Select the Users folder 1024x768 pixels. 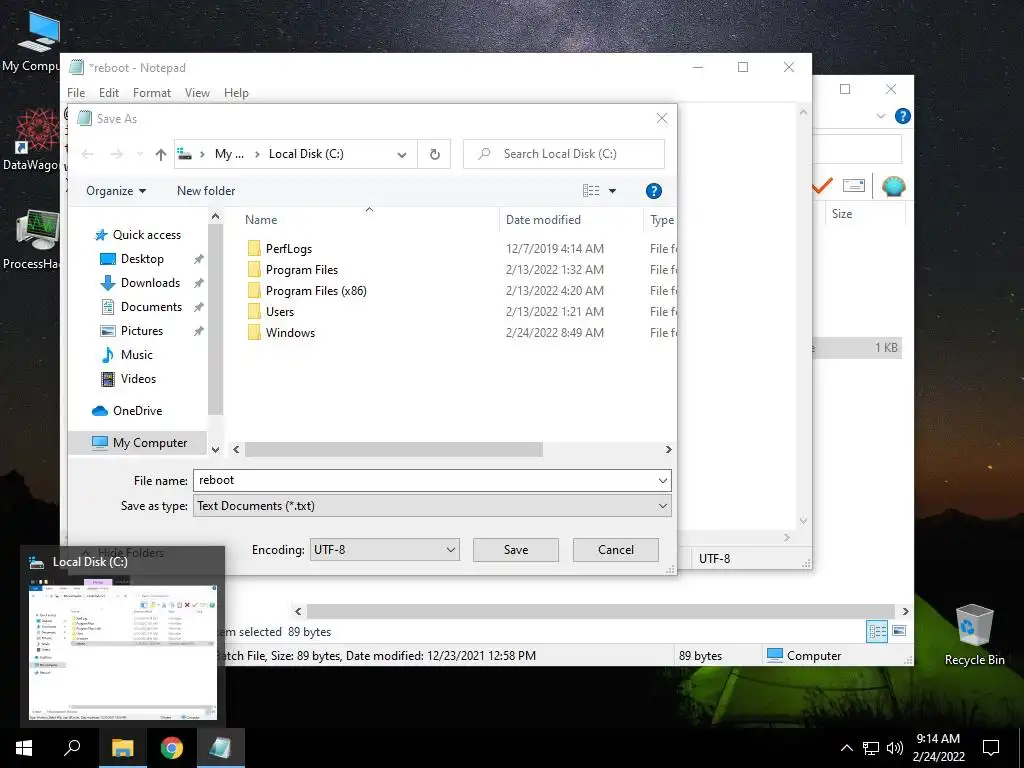[x=280, y=312]
